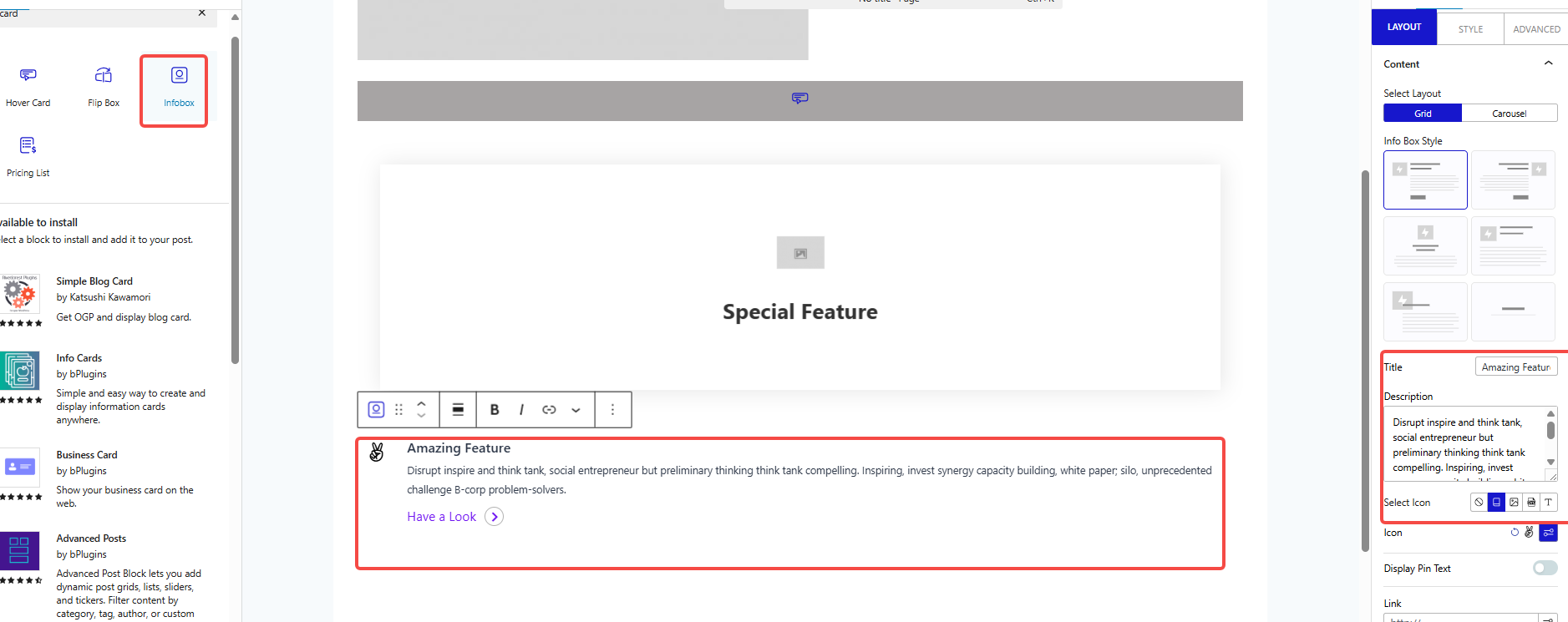Click the drag handle in block toolbar
The width and height of the screenshot is (1568, 622).
pyautogui.click(x=398, y=410)
